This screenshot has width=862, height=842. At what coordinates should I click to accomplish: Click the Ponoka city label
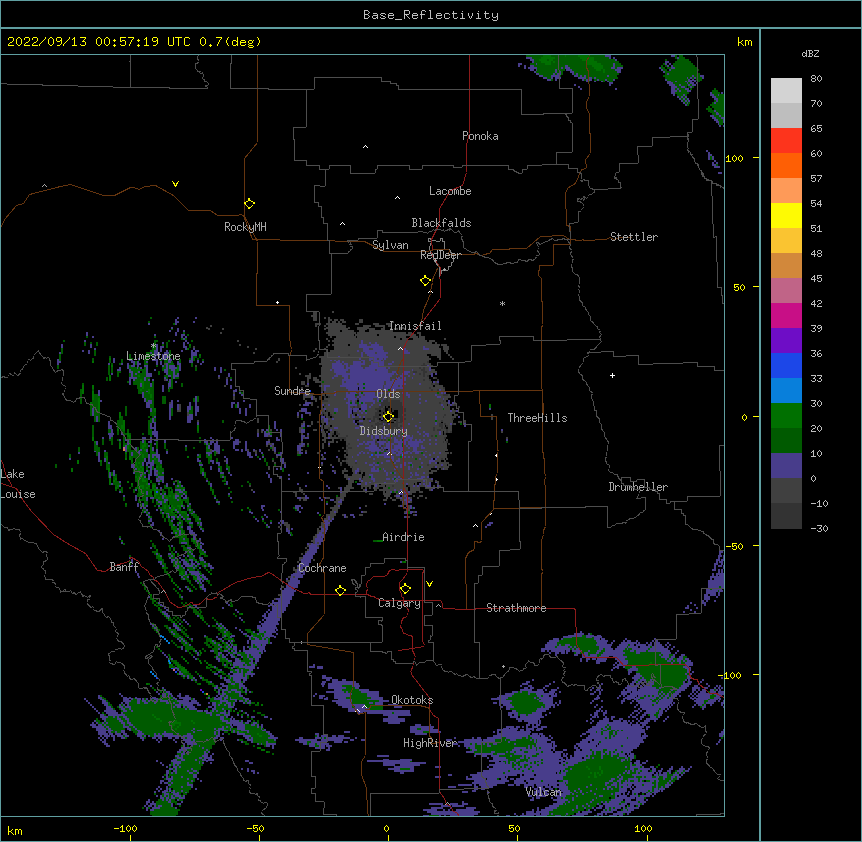(480, 136)
